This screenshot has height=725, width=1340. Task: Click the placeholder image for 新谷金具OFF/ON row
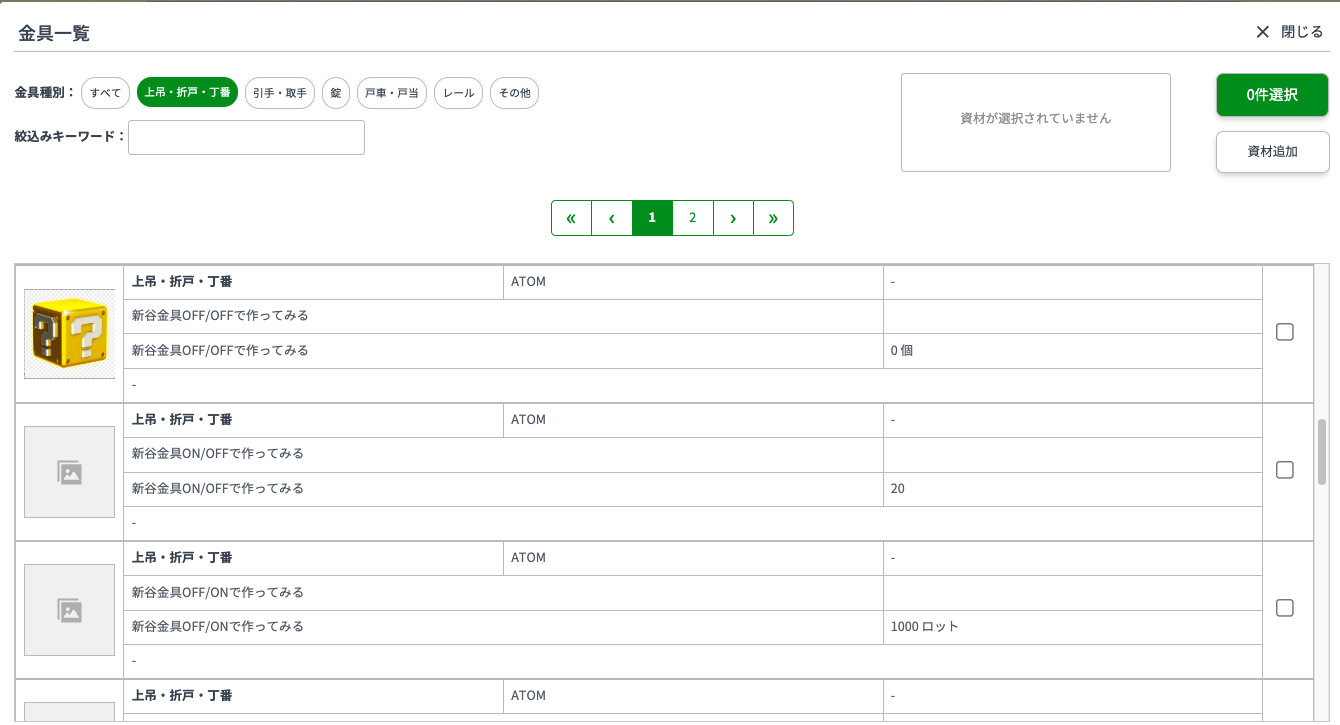69,610
